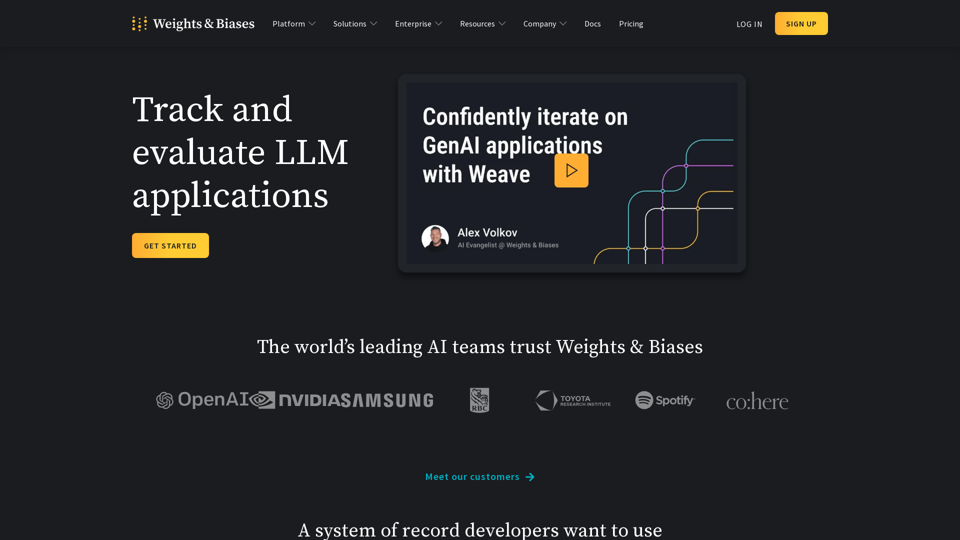This screenshot has width=960, height=540.
Task: Click the LOG IN link
Action: pyautogui.click(x=749, y=24)
